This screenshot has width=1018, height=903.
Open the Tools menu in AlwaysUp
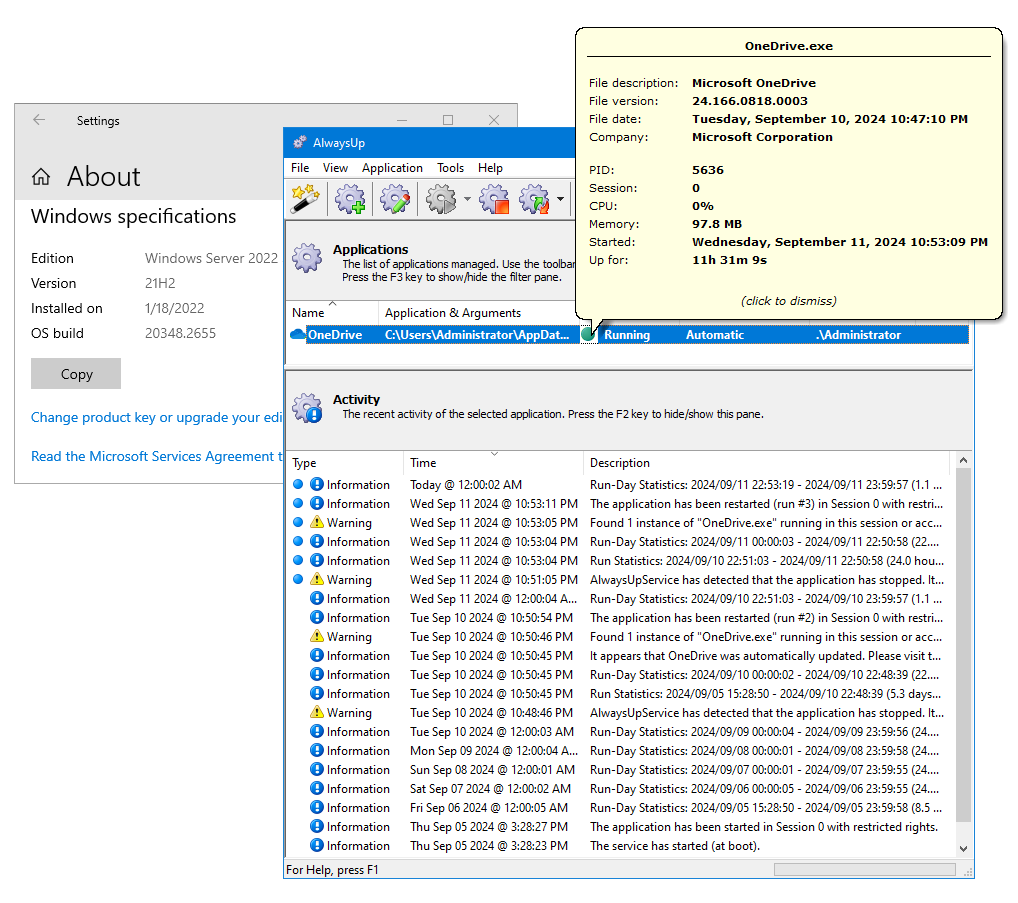pyautogui.click(x=450, y=167)
